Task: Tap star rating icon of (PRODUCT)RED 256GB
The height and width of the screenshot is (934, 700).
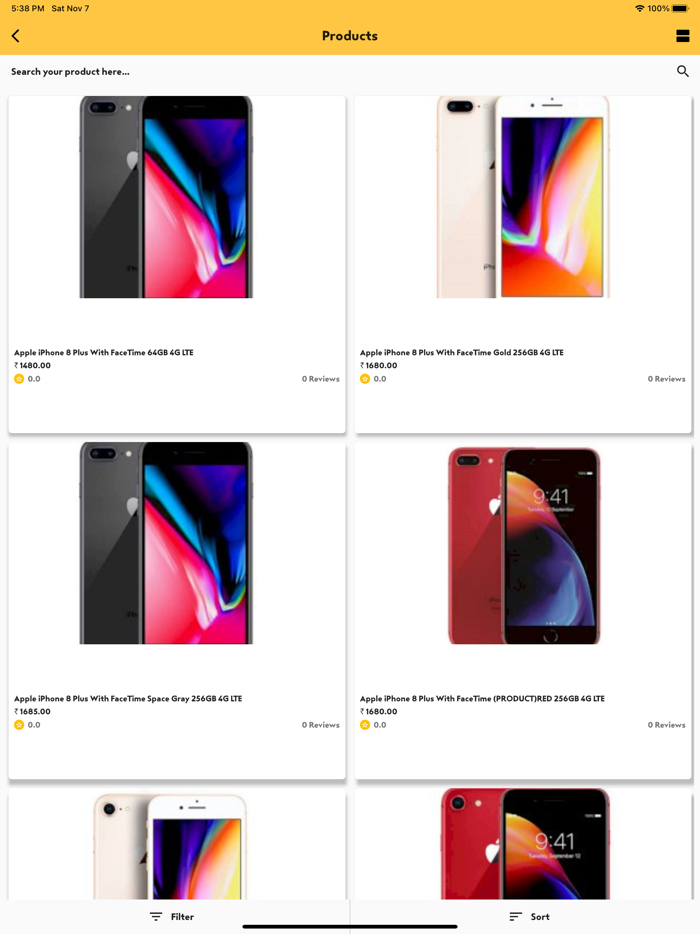Action: tap(365, 725)
